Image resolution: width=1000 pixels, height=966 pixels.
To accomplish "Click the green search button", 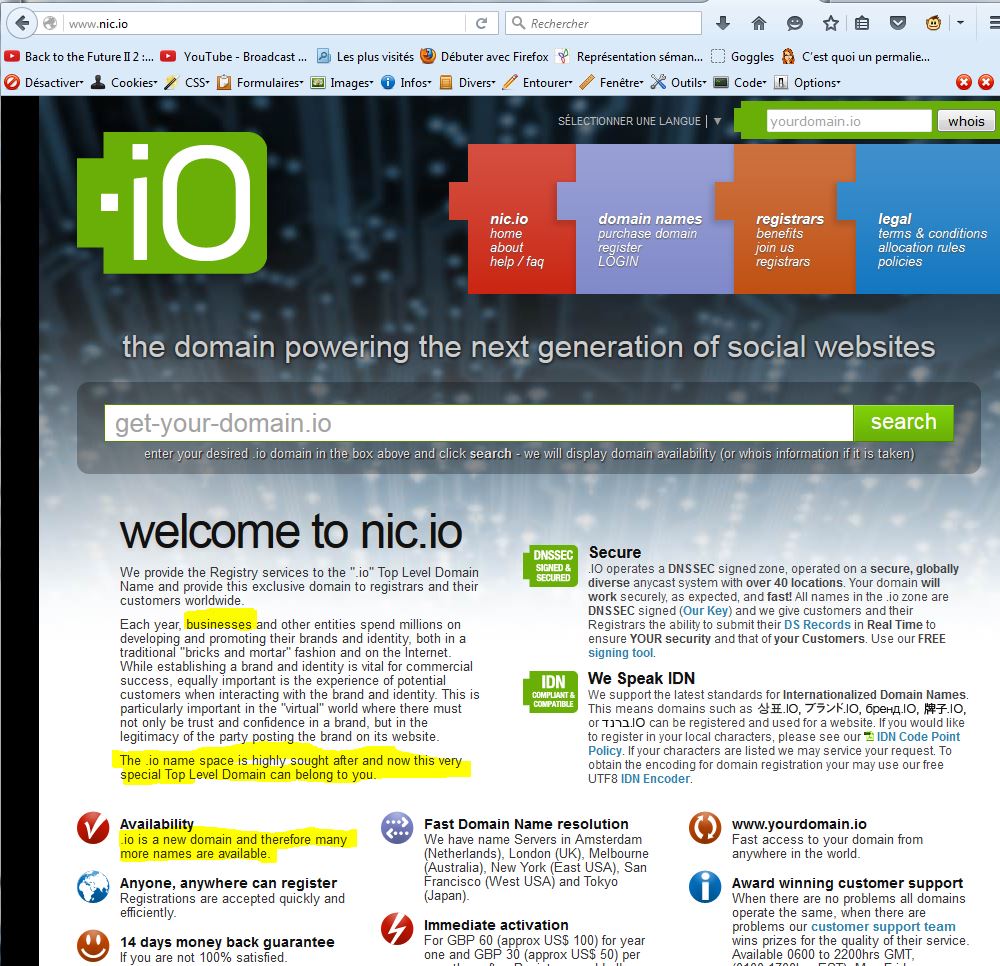I will pyautogui.click(x=903, y=422).
